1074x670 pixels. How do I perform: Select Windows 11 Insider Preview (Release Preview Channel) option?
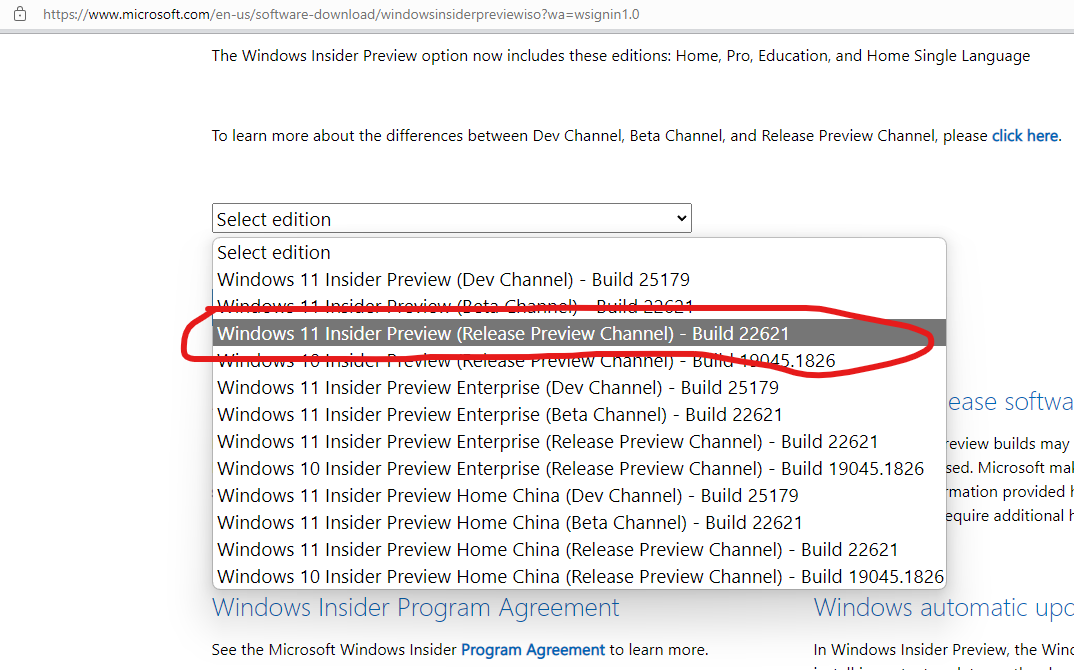pyautogui.click(x=579, y=334)
